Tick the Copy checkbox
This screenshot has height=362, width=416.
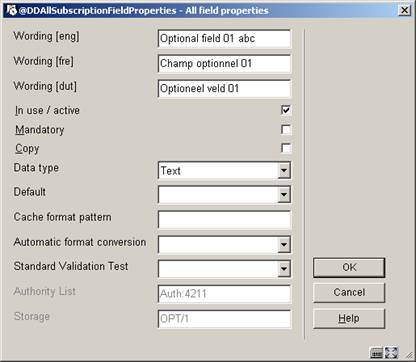286,148
